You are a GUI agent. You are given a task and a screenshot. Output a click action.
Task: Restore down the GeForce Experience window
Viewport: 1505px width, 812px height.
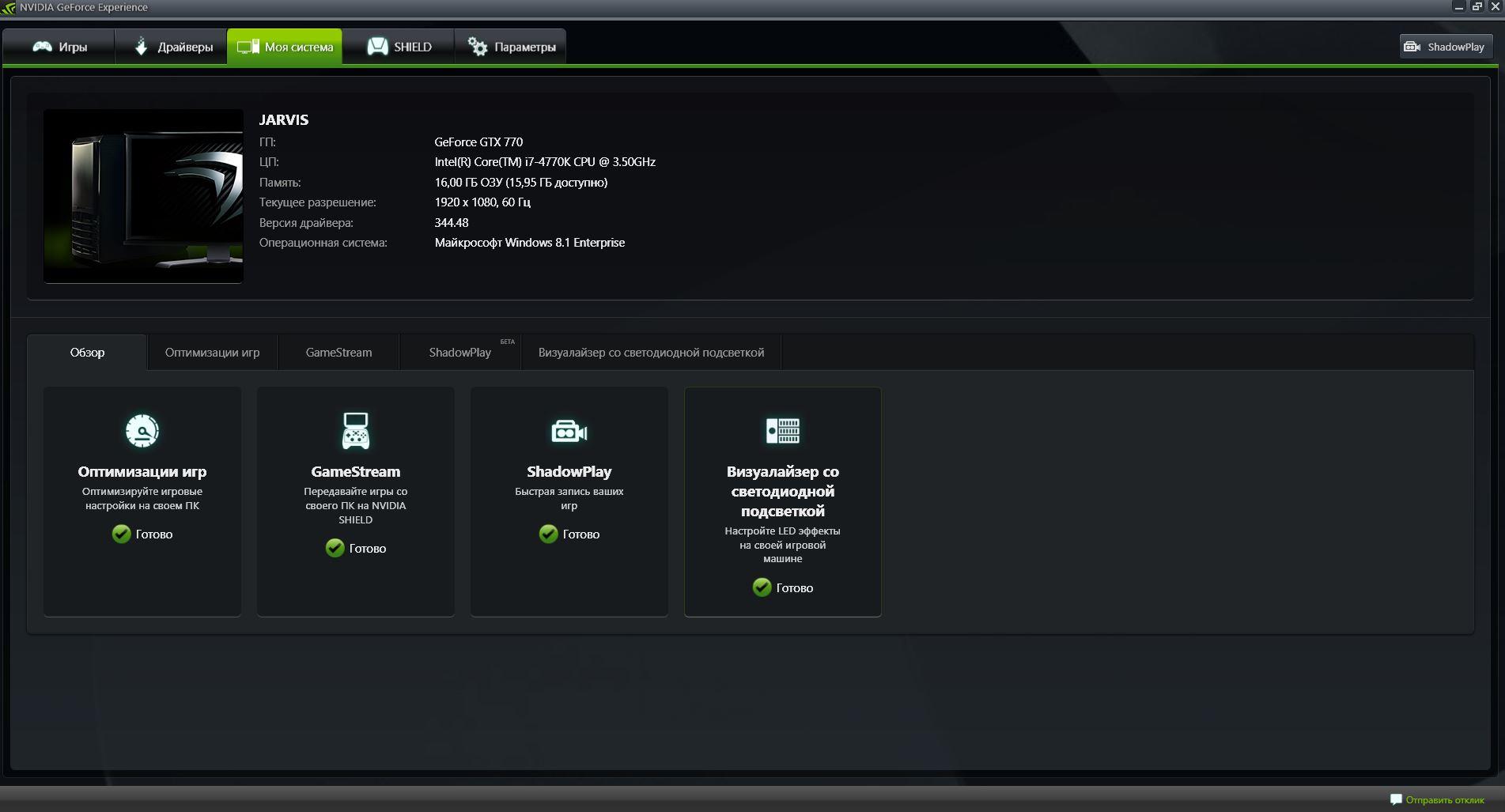click(1477, 7)
